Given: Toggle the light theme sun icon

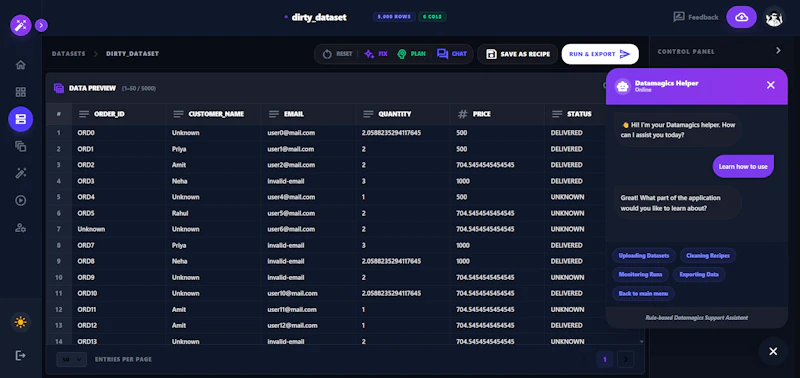Looking at the screenshot, I should click(x=20, y=322).
